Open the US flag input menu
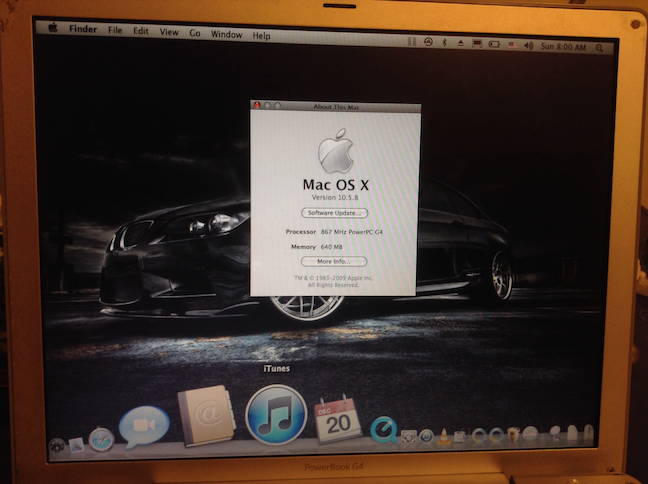 (512, 45)
